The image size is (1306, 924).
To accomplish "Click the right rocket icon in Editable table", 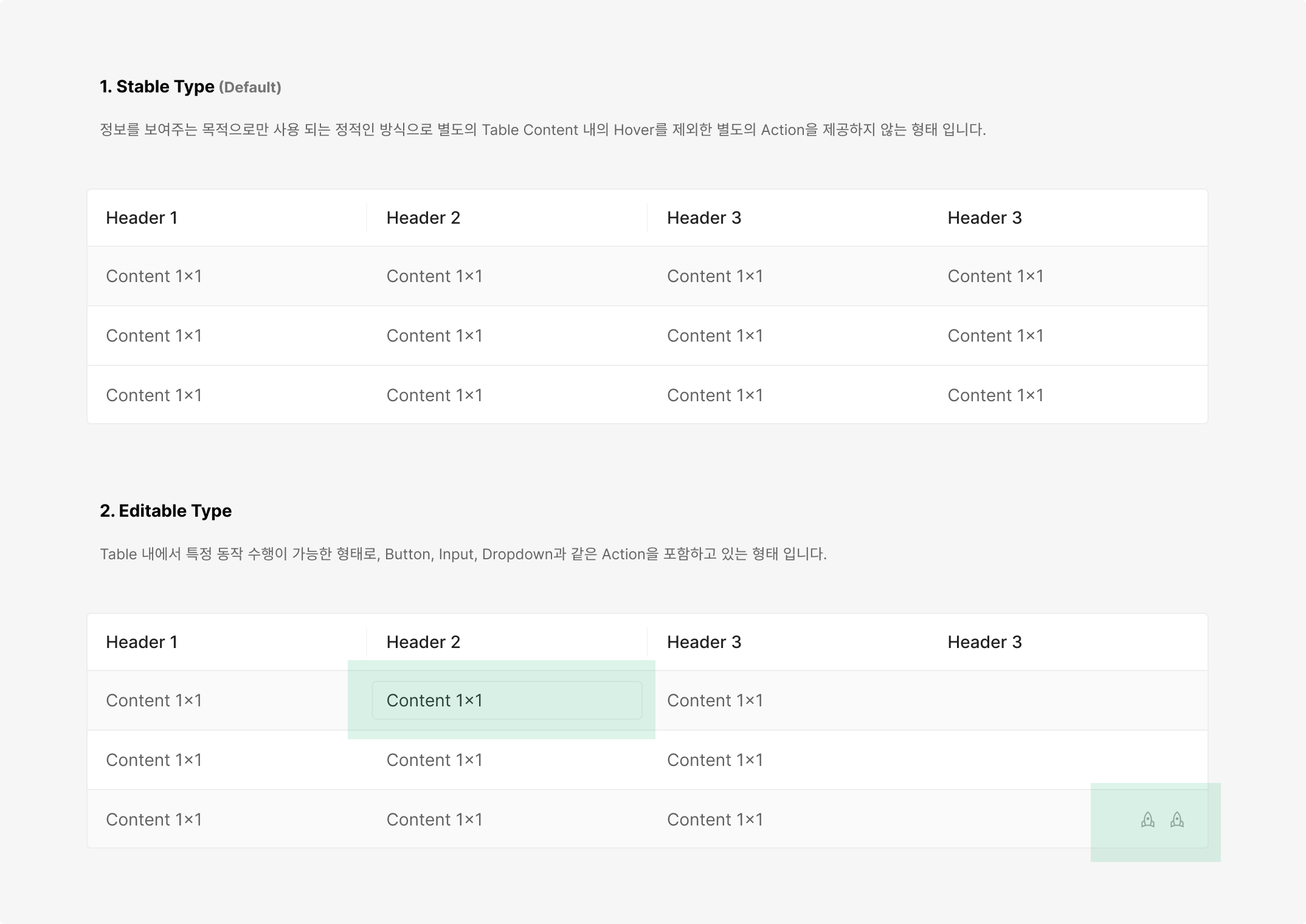I will pyautogui.click(x=1177, y=820).
